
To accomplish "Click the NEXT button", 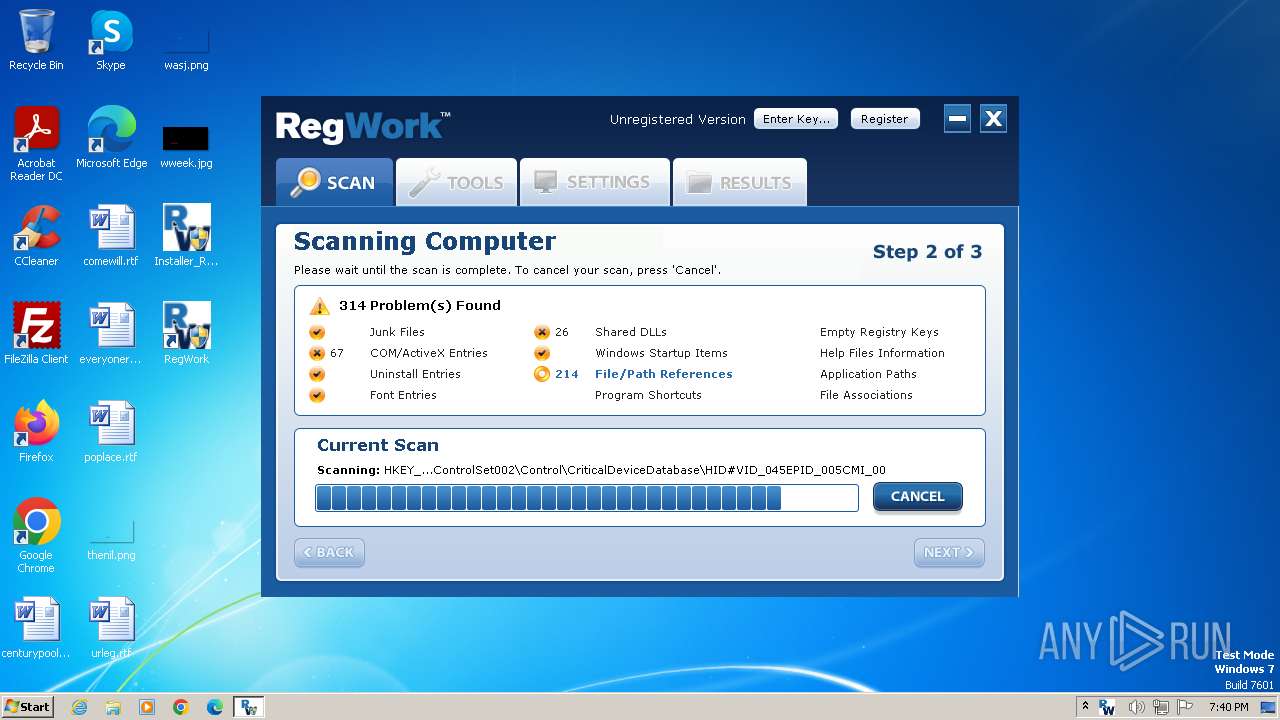I will [949, 552].
